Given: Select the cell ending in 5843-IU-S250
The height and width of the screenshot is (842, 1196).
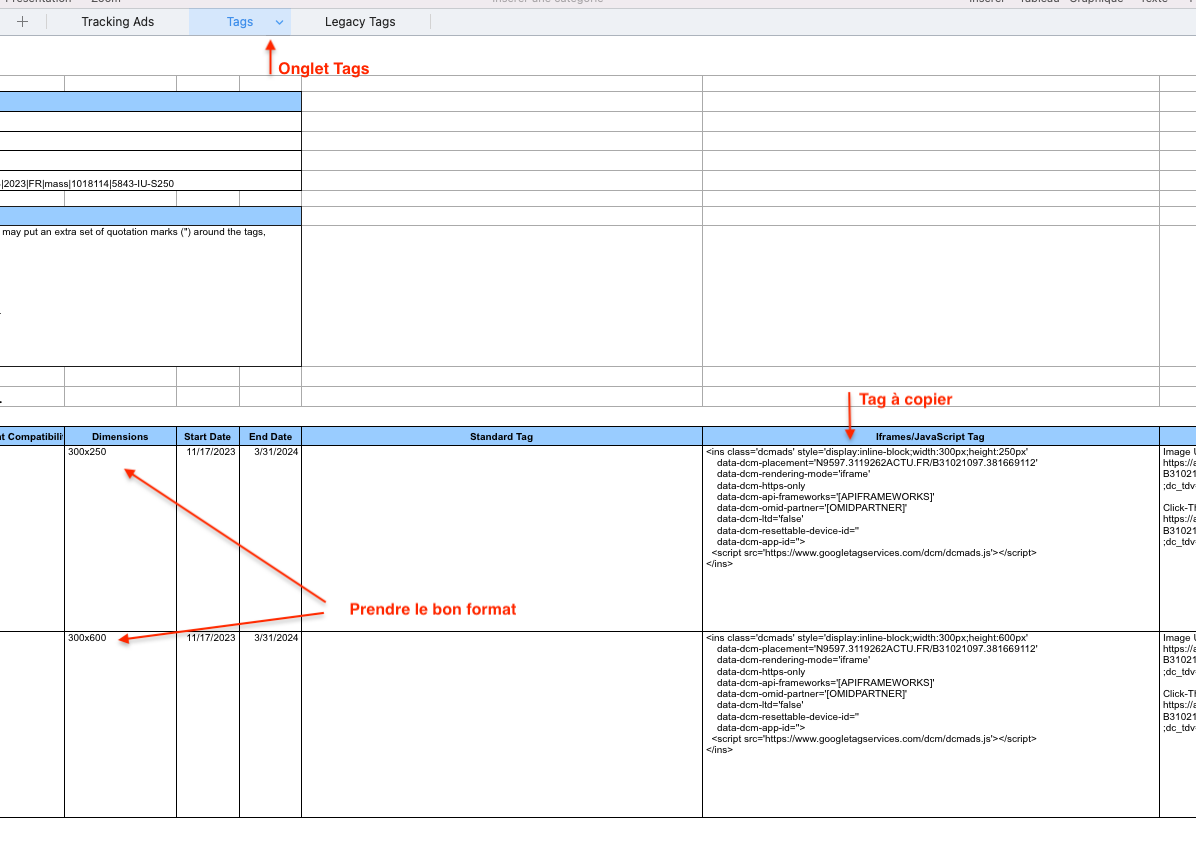Looking at the screenshot, I should pos(150,181).
